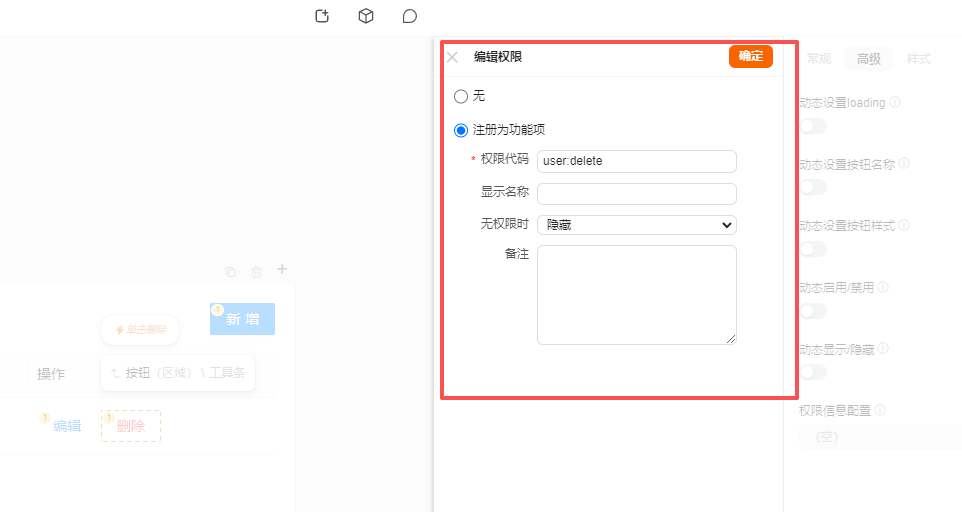Click the 编辑 link in table row
Screen dimensions: 962x512
point(67,426)
